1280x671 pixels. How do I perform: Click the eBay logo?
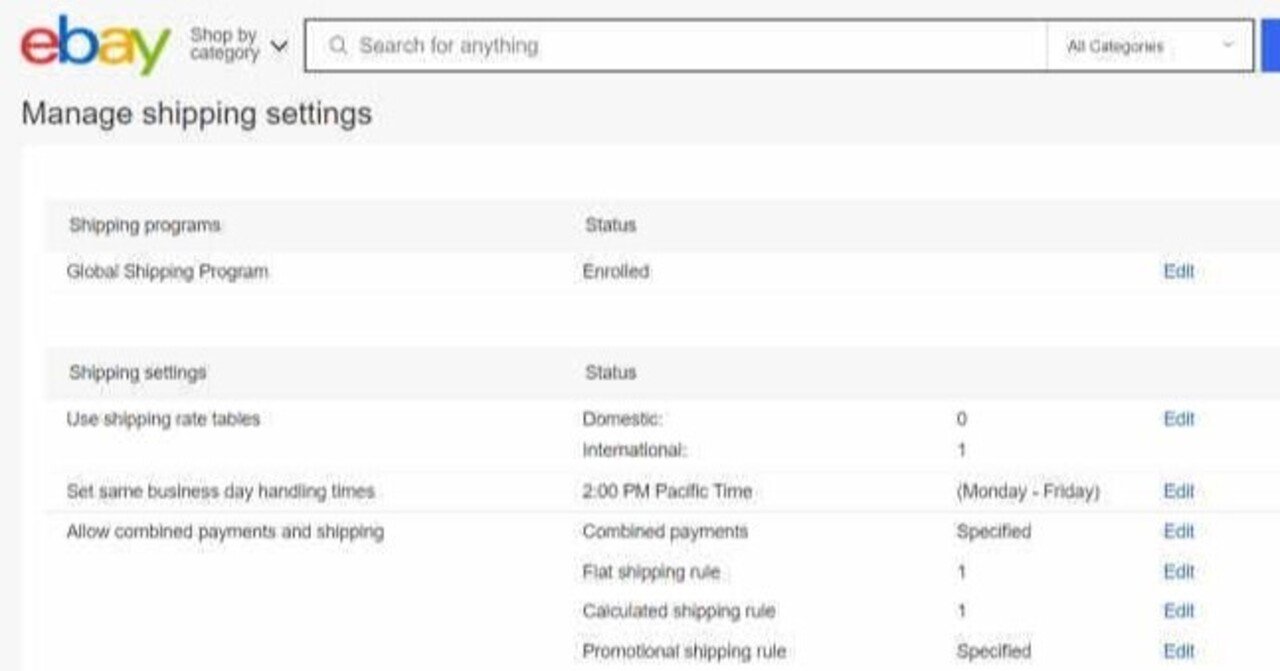point(95,45)
